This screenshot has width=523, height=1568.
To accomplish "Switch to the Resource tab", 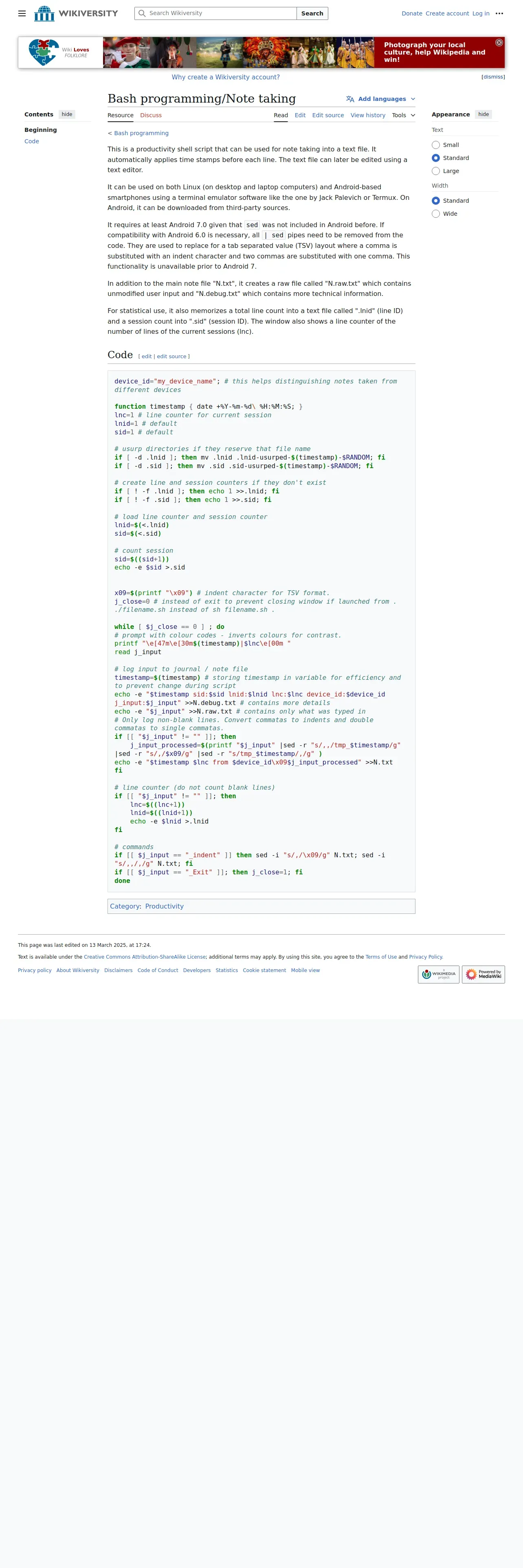I will 121,115.
